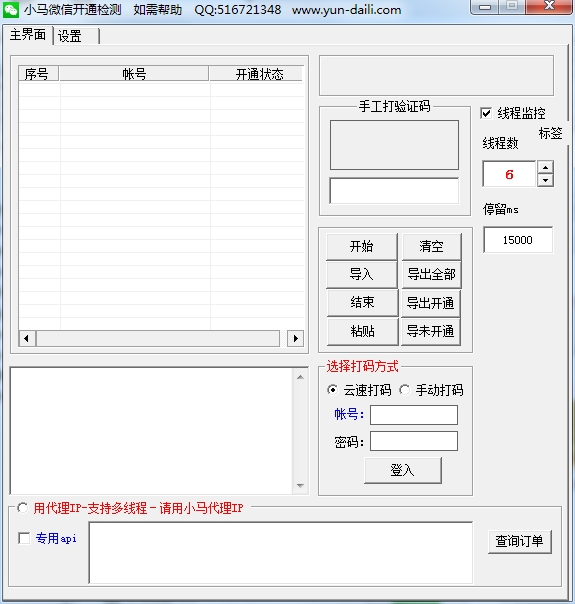Click the 导出全部 button
This screenshot has width=575, height=604.
(431, 275)
